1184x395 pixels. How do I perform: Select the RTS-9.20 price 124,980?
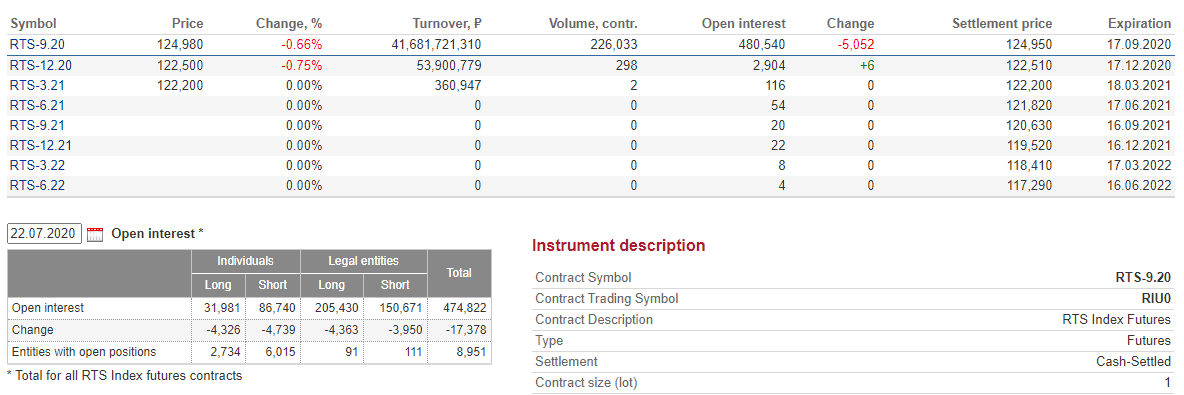[x=180, y=45]
